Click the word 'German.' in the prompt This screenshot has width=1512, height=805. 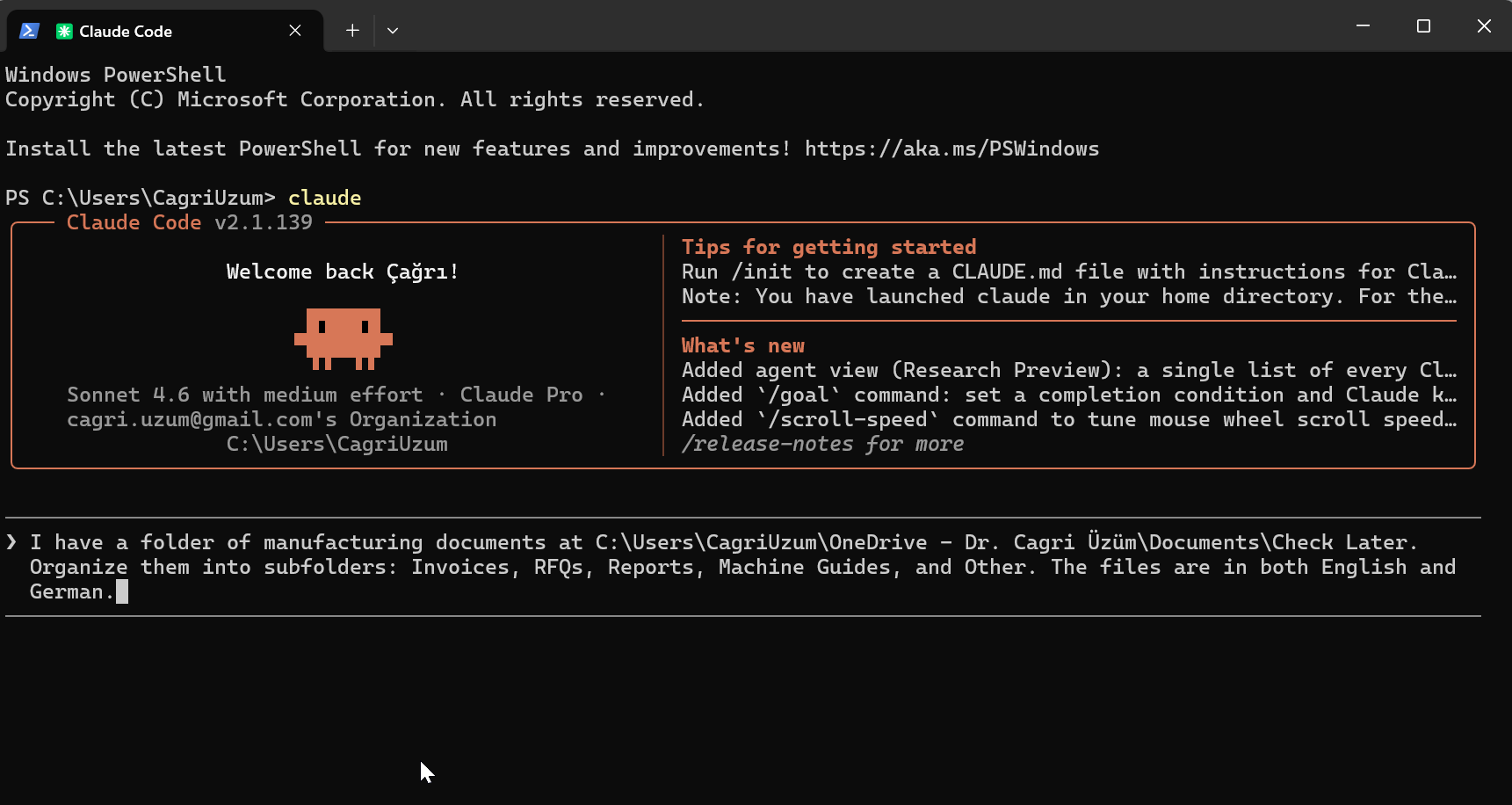click(72, 591)
